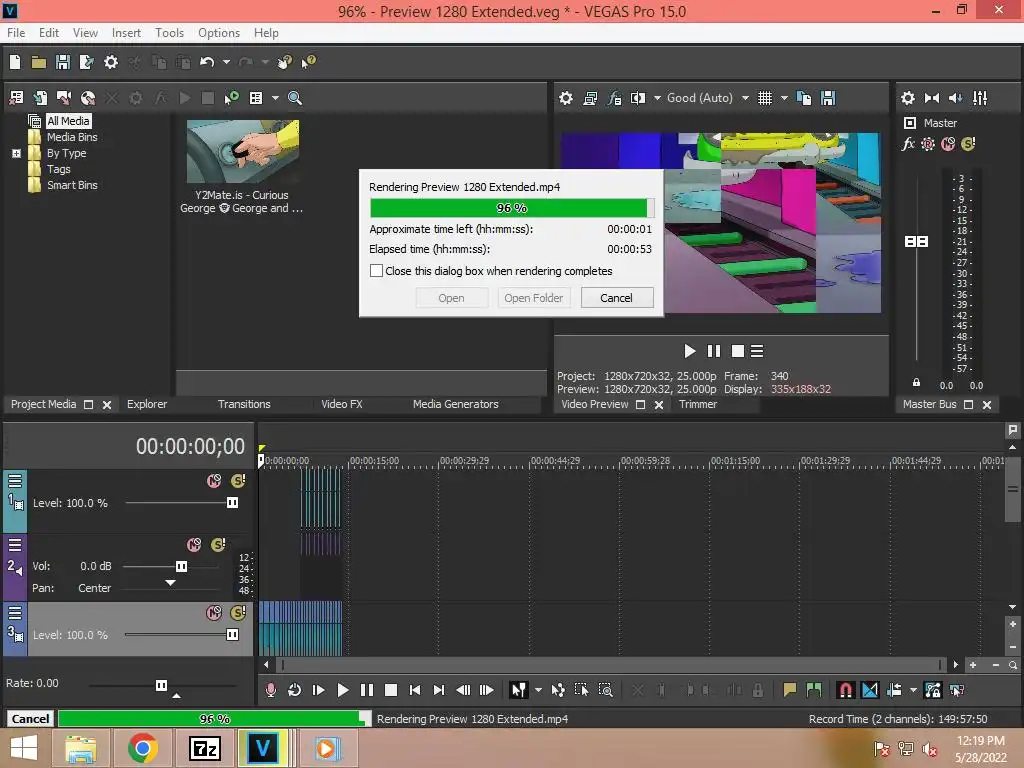
Task: Switch to the Trimmer tab
Action: tap(697, 404)
